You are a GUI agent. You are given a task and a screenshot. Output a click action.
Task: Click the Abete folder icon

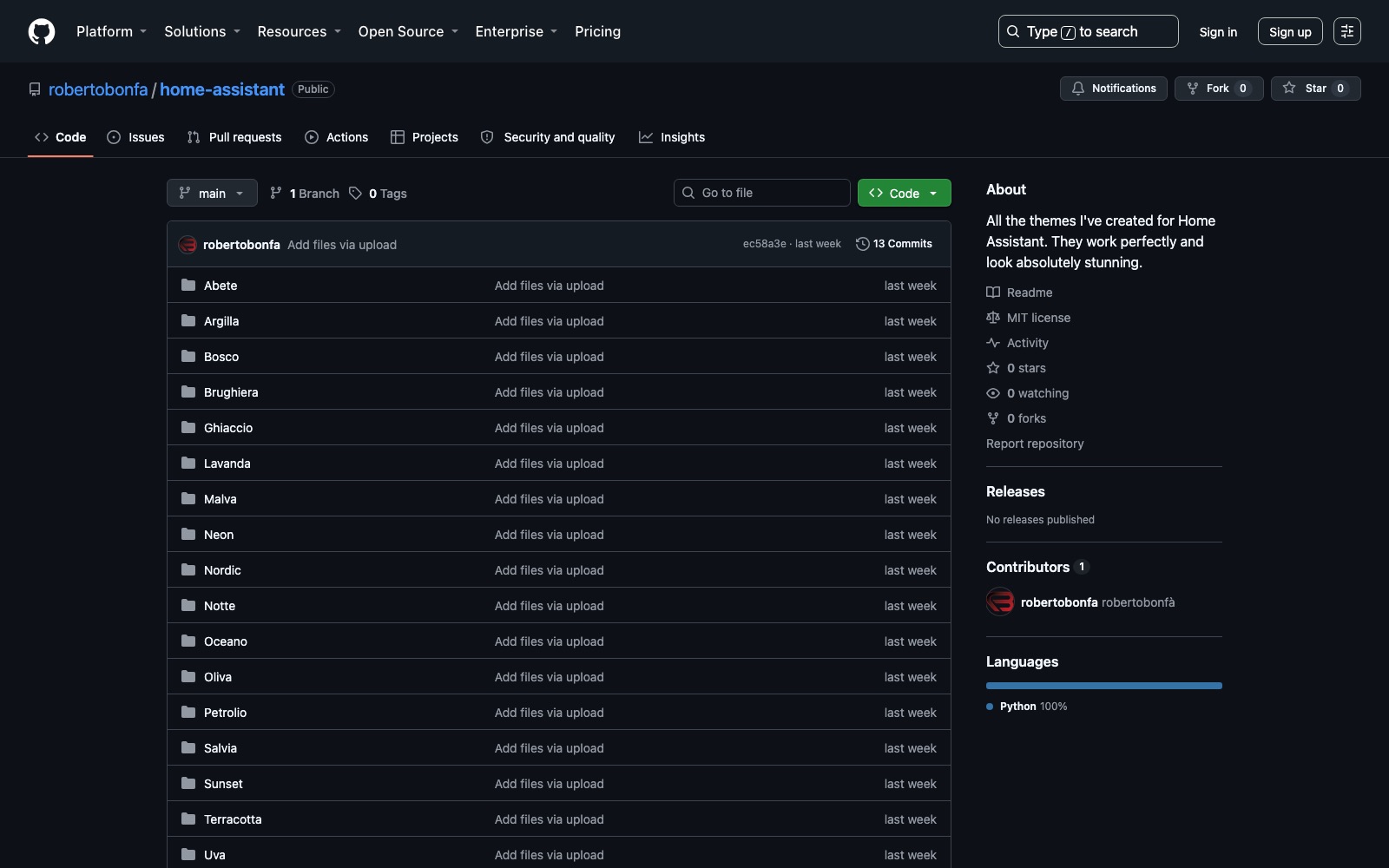pyautogui.click(x=188, y=285)
